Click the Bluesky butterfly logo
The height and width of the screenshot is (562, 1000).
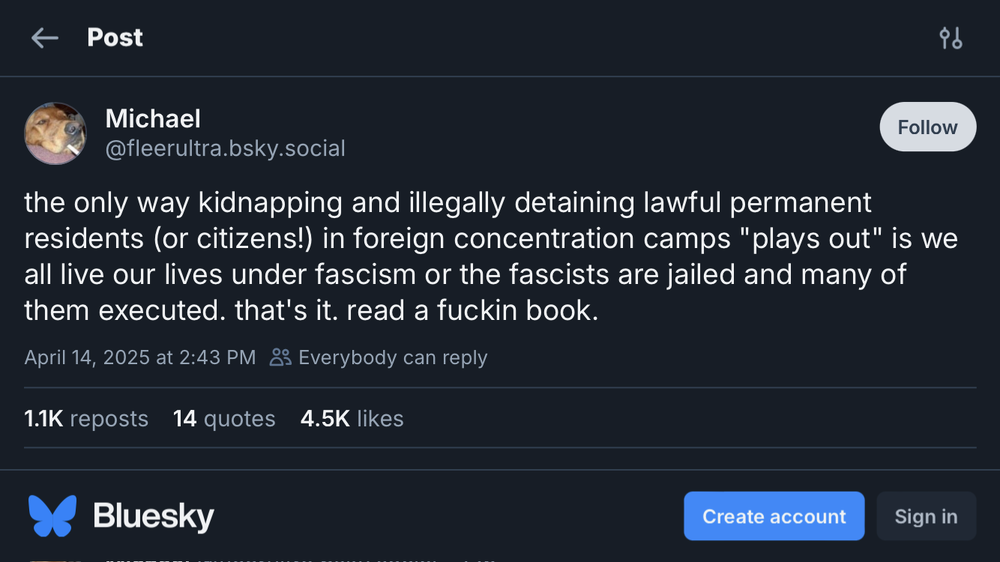pyautogui.click(x=52, y=516)
